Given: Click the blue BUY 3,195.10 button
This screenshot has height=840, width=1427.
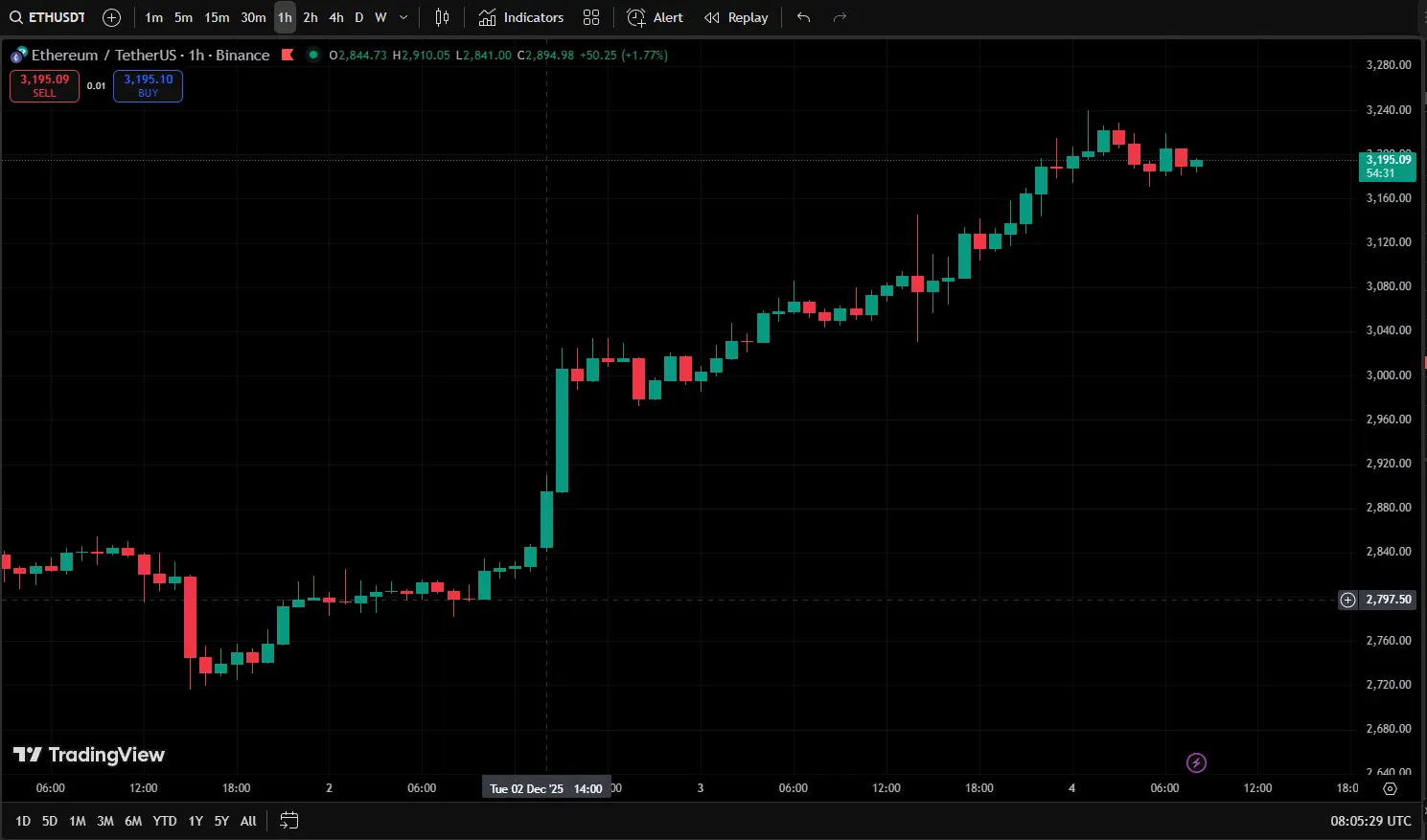Looking at the screenshot, I should tap(148, 86).
